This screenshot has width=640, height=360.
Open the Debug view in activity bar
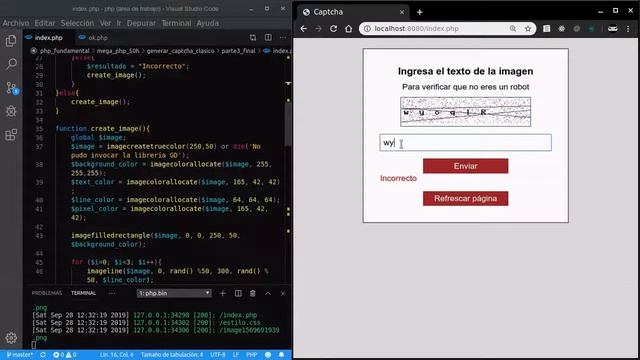(x=11, y=111)
